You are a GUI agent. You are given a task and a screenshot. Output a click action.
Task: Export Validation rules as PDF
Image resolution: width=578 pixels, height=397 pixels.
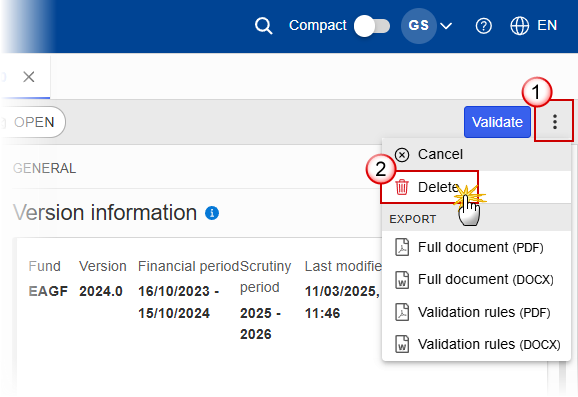pyautogui.click(x=476, y=313)
